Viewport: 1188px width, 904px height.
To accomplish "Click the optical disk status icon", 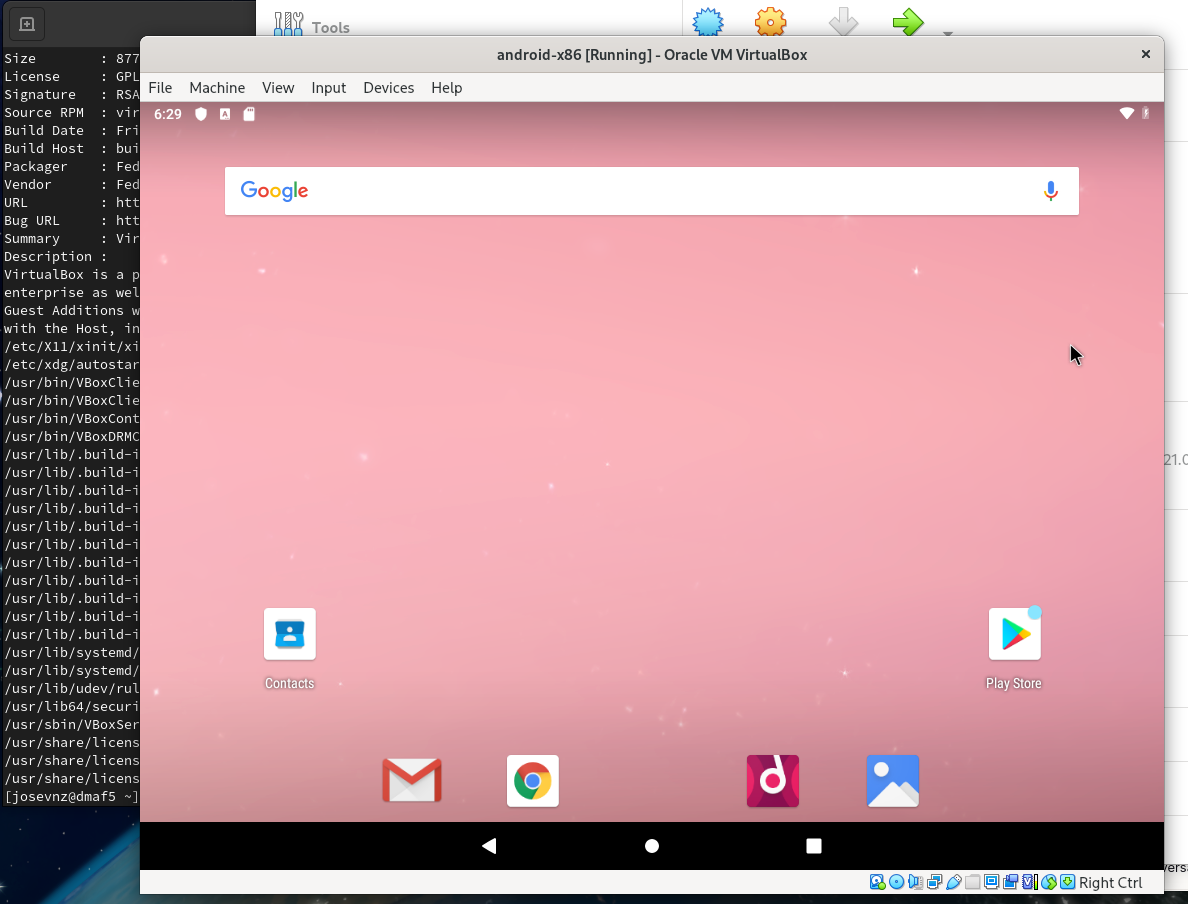I will click(897, 882).
